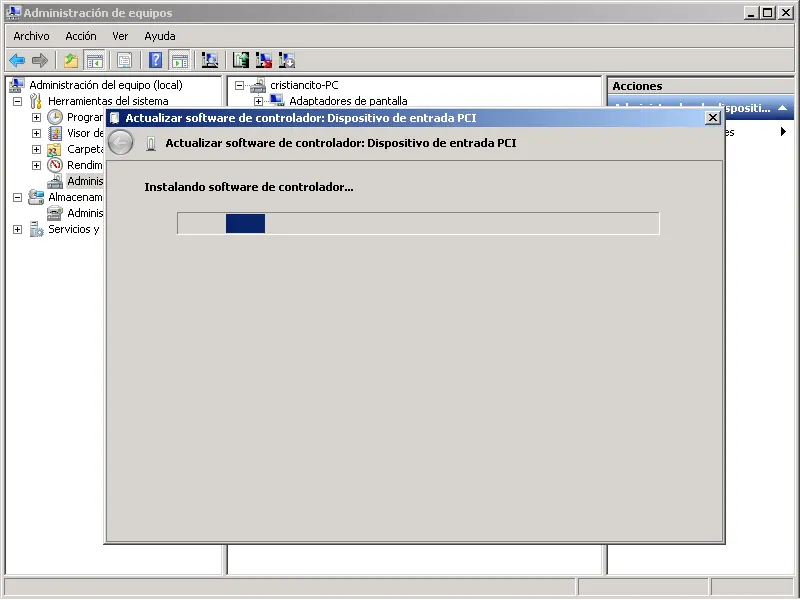The image size is (800, 600).
Task: Click the Uninstall device icon with the red X
Action: pyautogui.click(x=264, y=60)
